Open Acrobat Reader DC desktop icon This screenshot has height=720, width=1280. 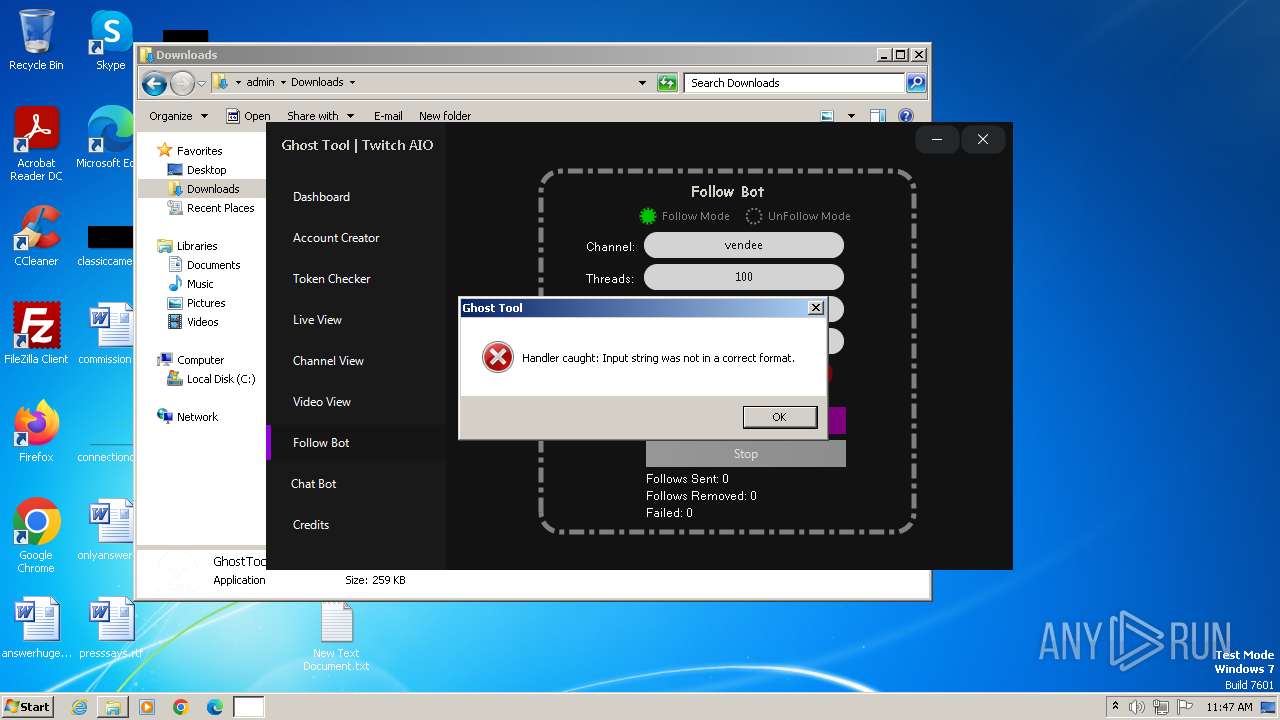[36, 143]
